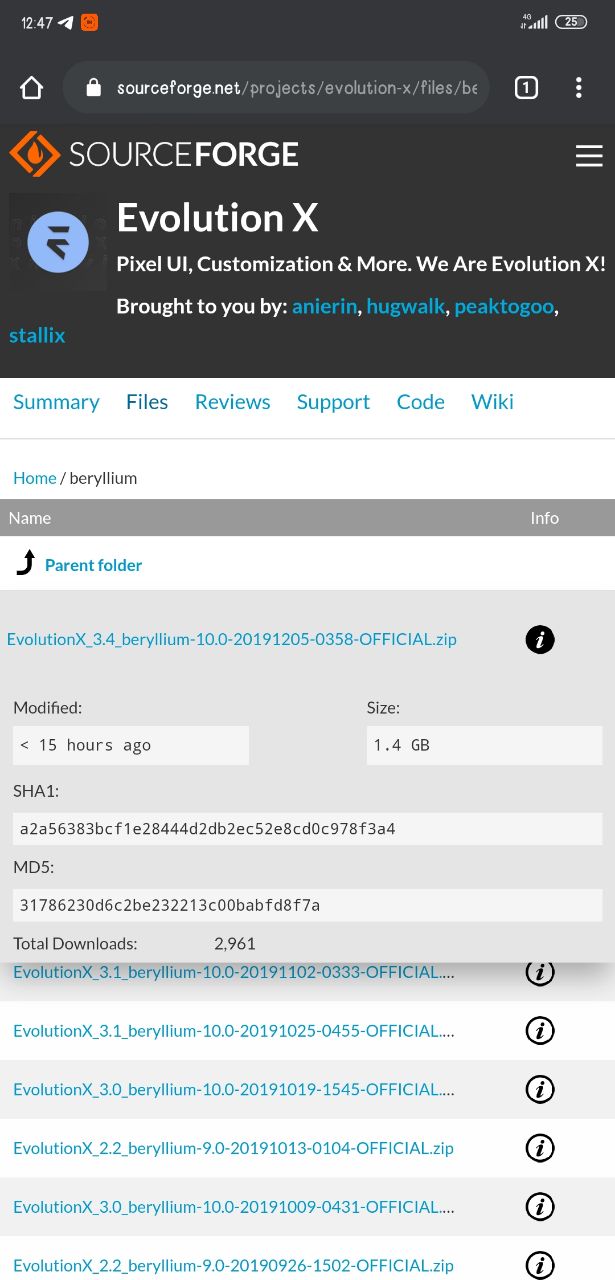Screen dimensions: 615x1280
Task: Open the anierin author profile link
Action: pos(324,307)
